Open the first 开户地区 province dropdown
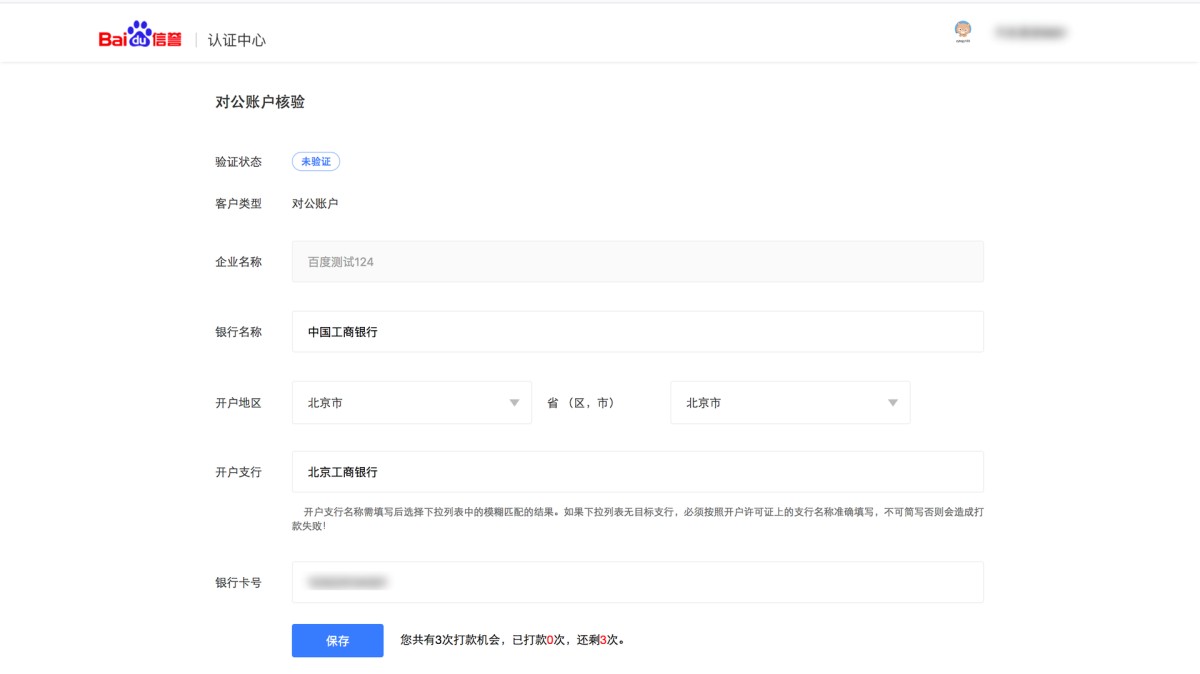The image size is (1200, 674). click(411, 403)
